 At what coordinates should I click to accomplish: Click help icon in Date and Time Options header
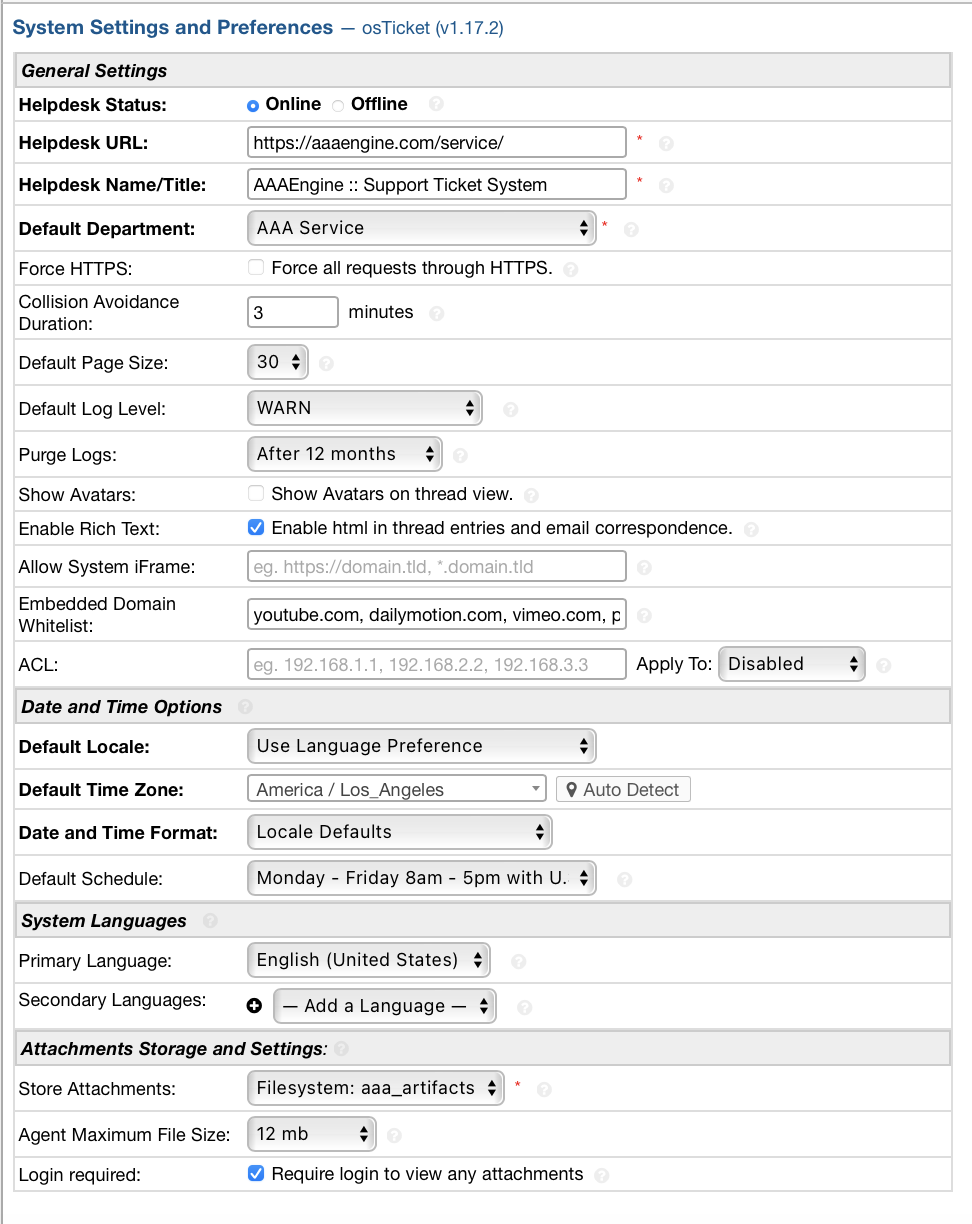(245, 707)
